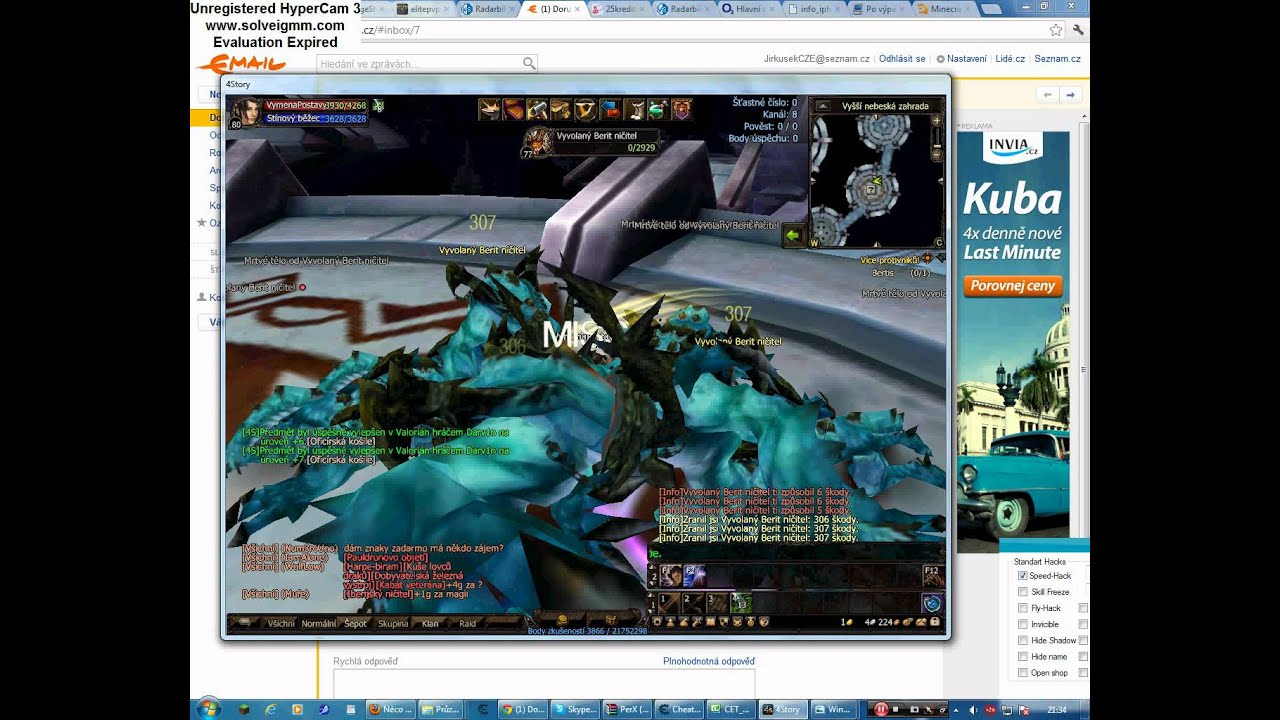1280x720 pixels.
Task: Select the Raid chat tab
Action: pos(467,623)
